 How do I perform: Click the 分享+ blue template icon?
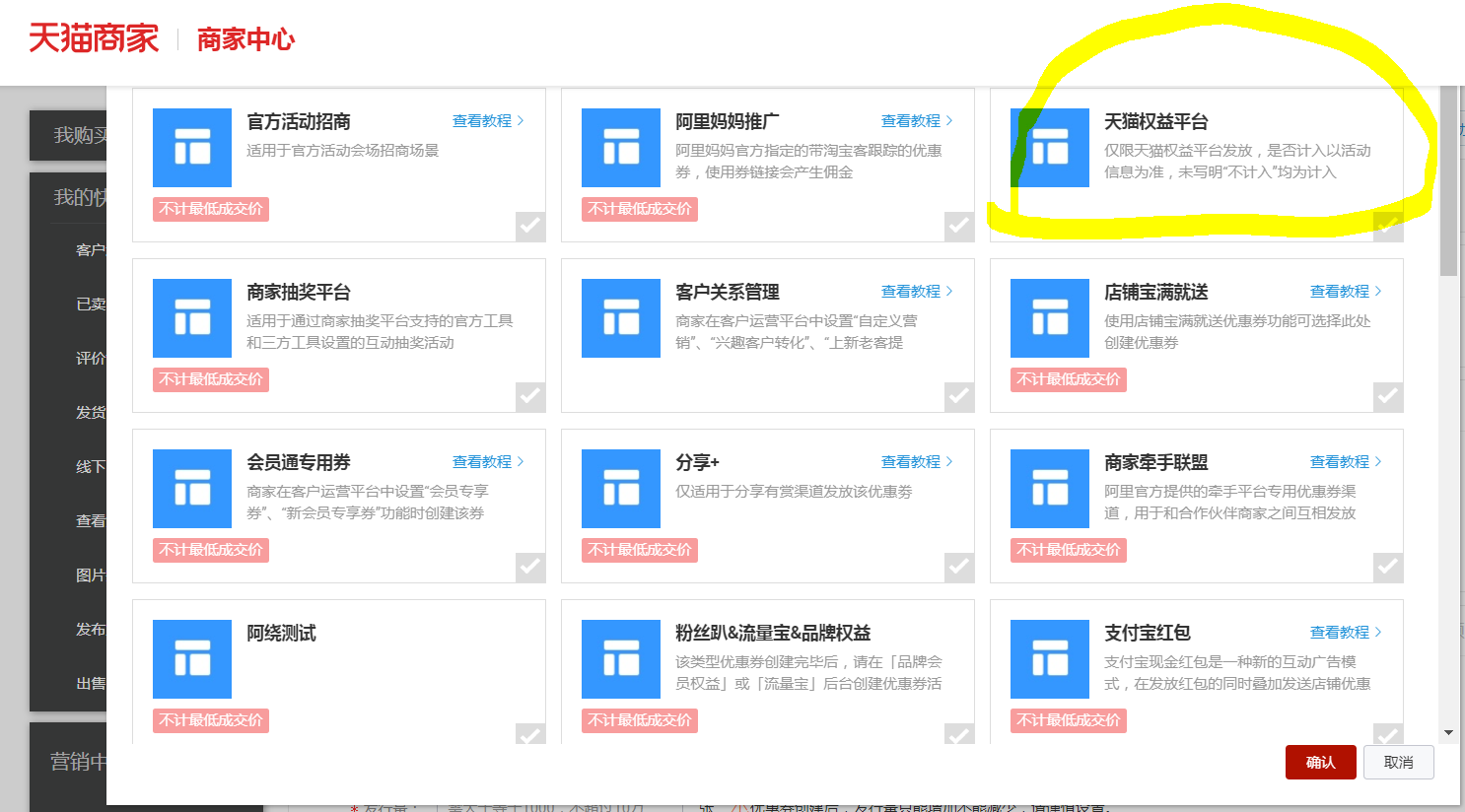tap(621, 489)
